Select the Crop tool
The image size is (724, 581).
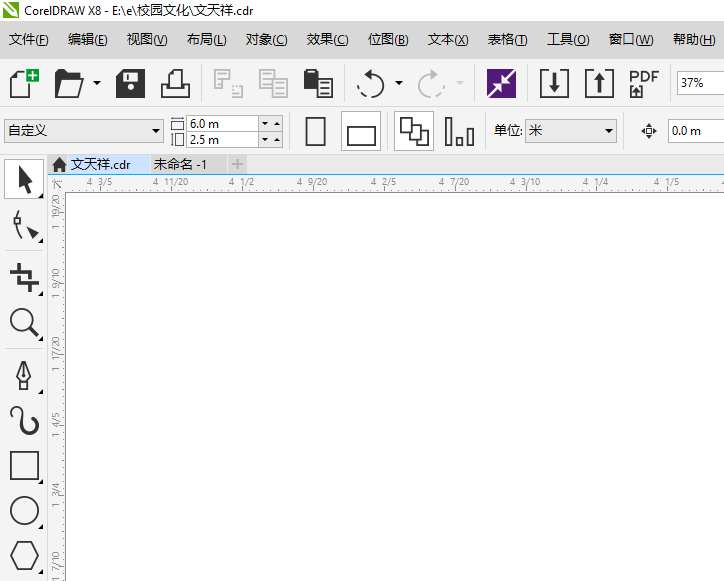[x=24, y=278]
